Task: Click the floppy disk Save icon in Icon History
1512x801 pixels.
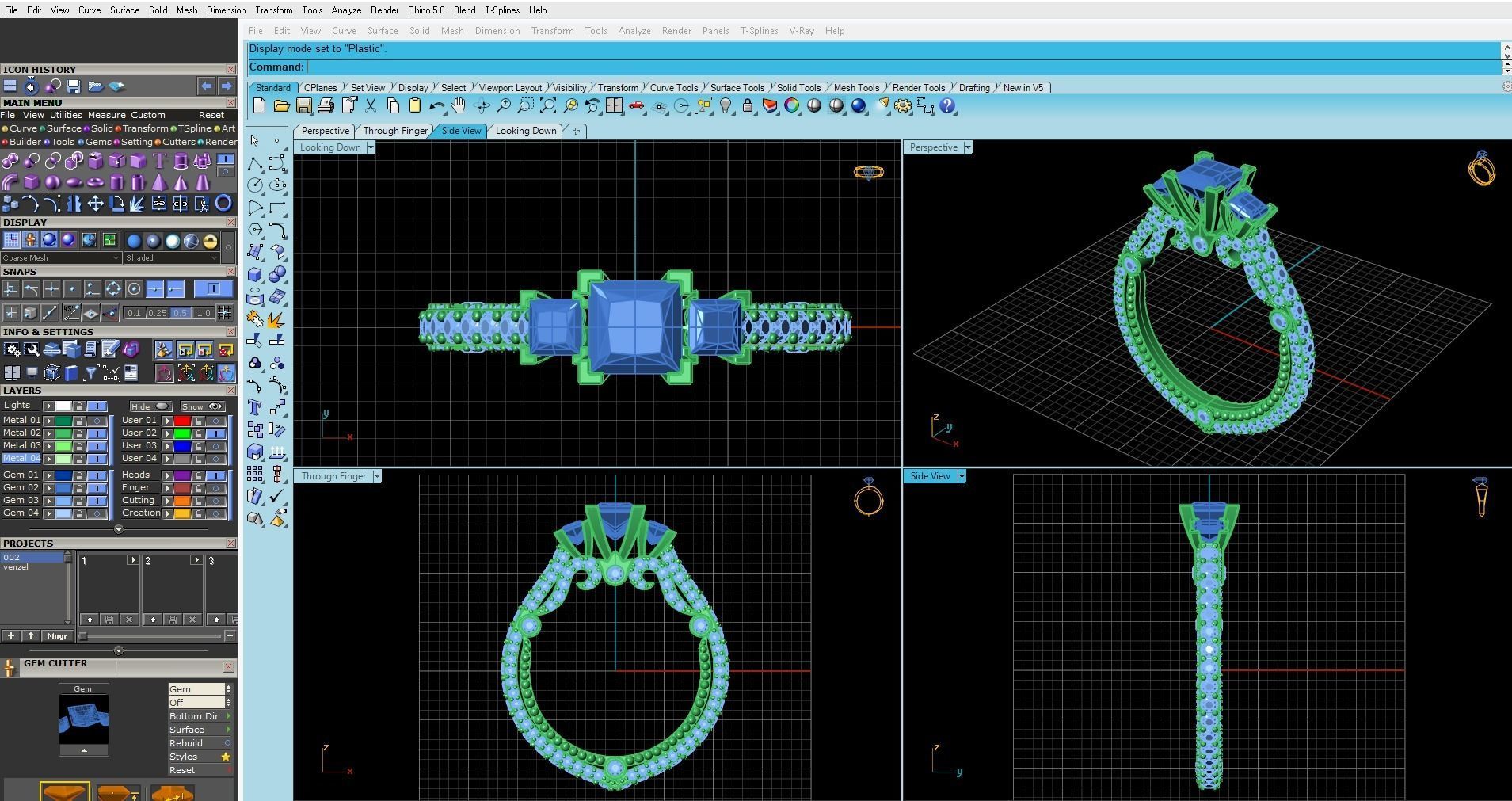Action: click(x=74, y=86)
